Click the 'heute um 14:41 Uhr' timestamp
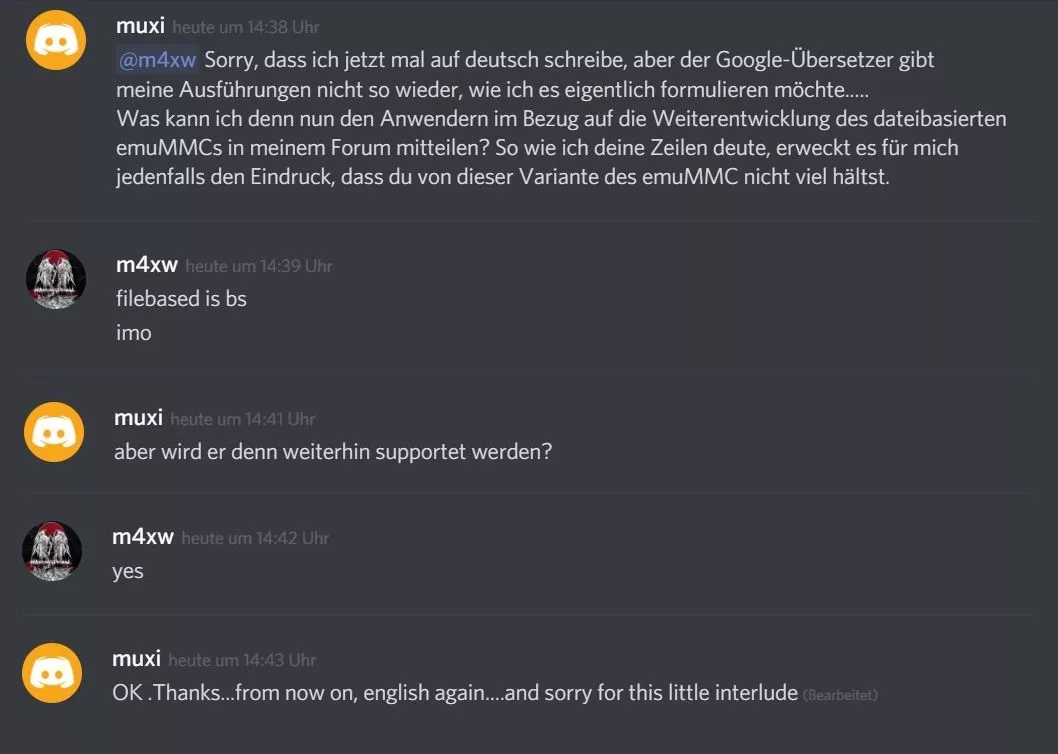Image resolution: width=1058 pixels, height=754 pixels. coord(243,419)
